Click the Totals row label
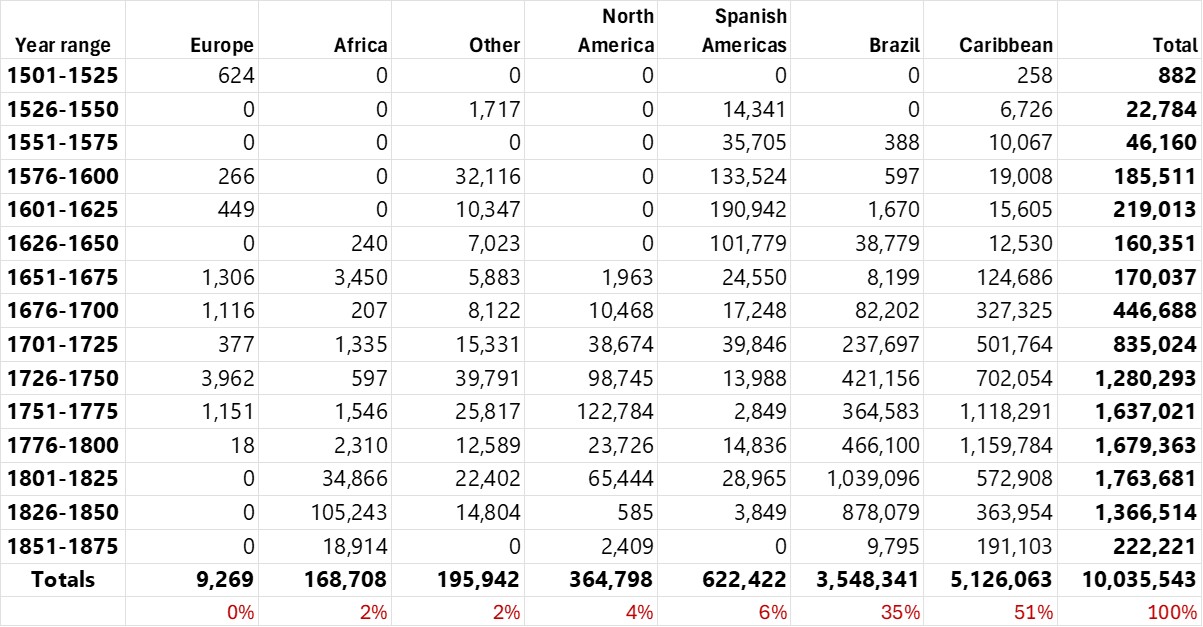The height and width of the screenshot is (627, 1203). tap(63, 580)
